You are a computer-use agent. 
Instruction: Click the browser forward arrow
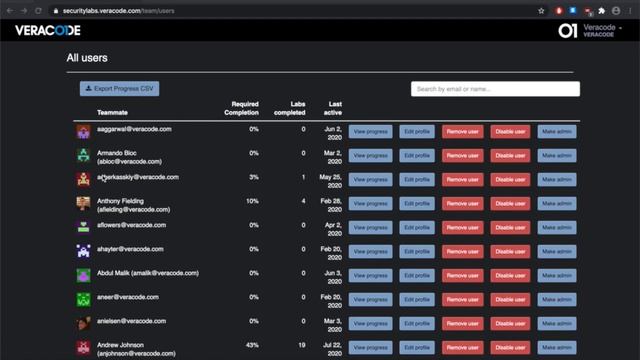pos(24,11)
